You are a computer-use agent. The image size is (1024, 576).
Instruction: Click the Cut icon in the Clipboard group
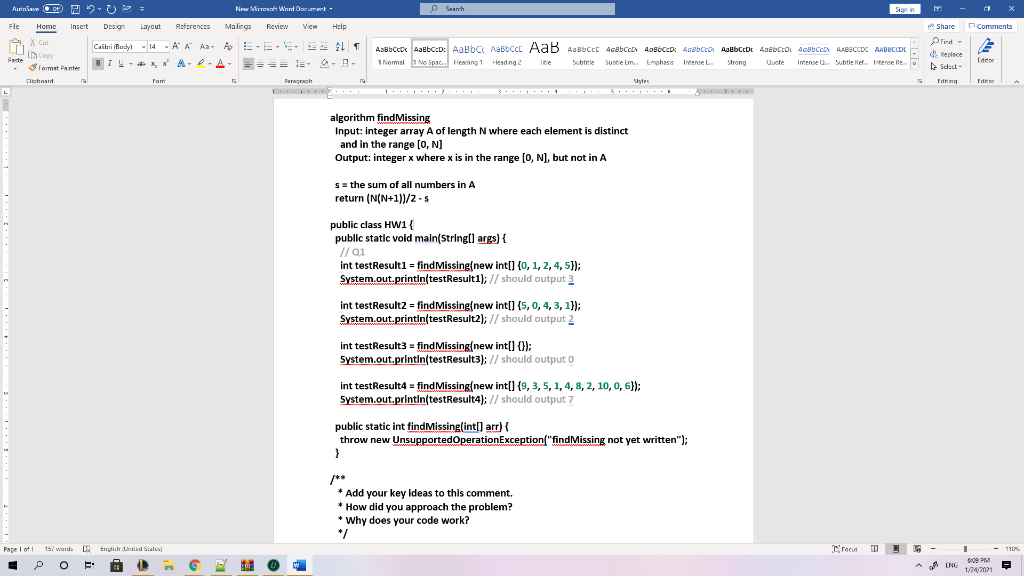coord(32,42)
